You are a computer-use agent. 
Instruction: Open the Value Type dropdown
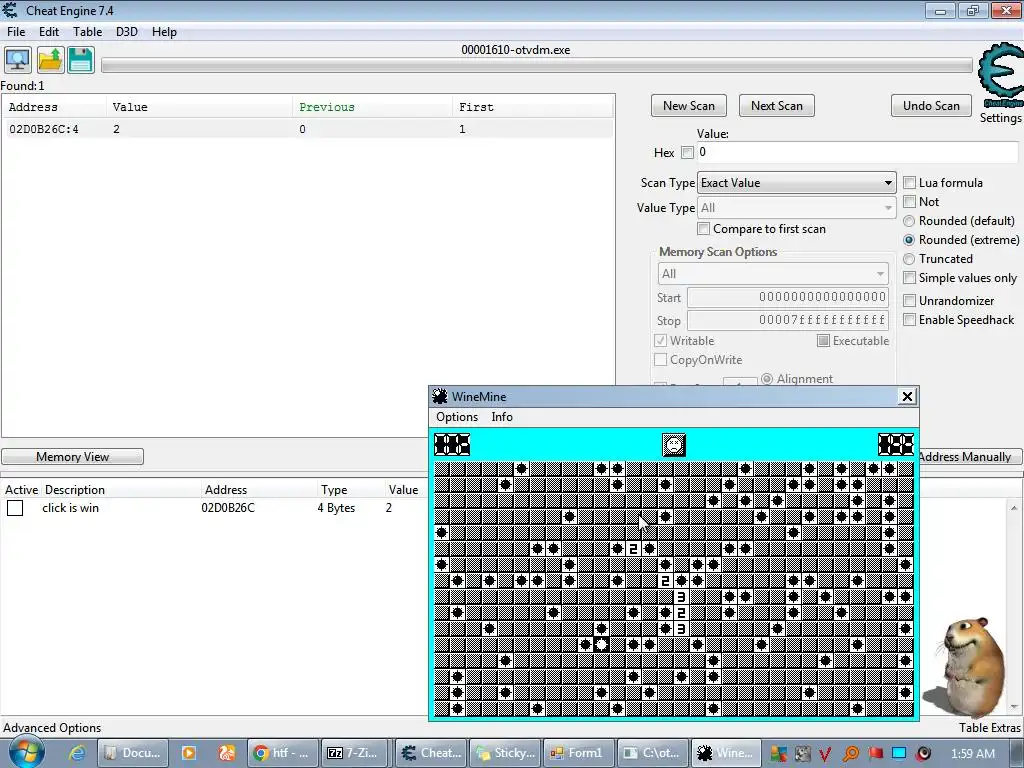click(796, 208)
